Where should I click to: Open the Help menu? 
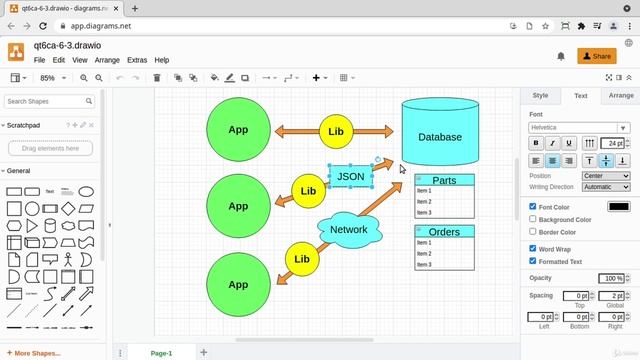(x=162, y=60)
